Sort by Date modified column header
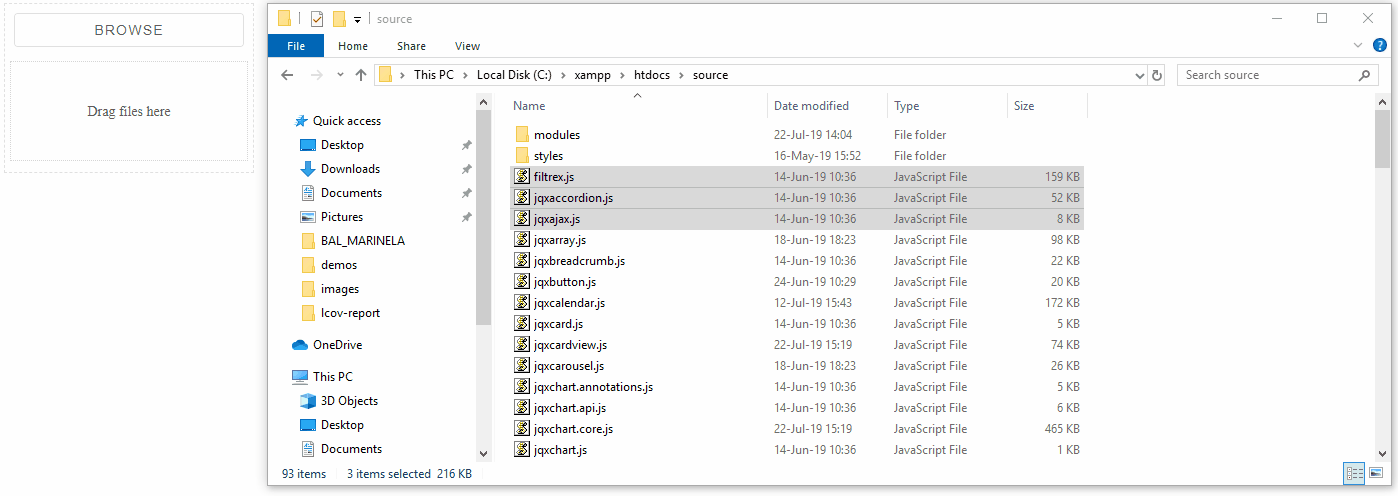Screen dimensions: 1398x496 828,106
